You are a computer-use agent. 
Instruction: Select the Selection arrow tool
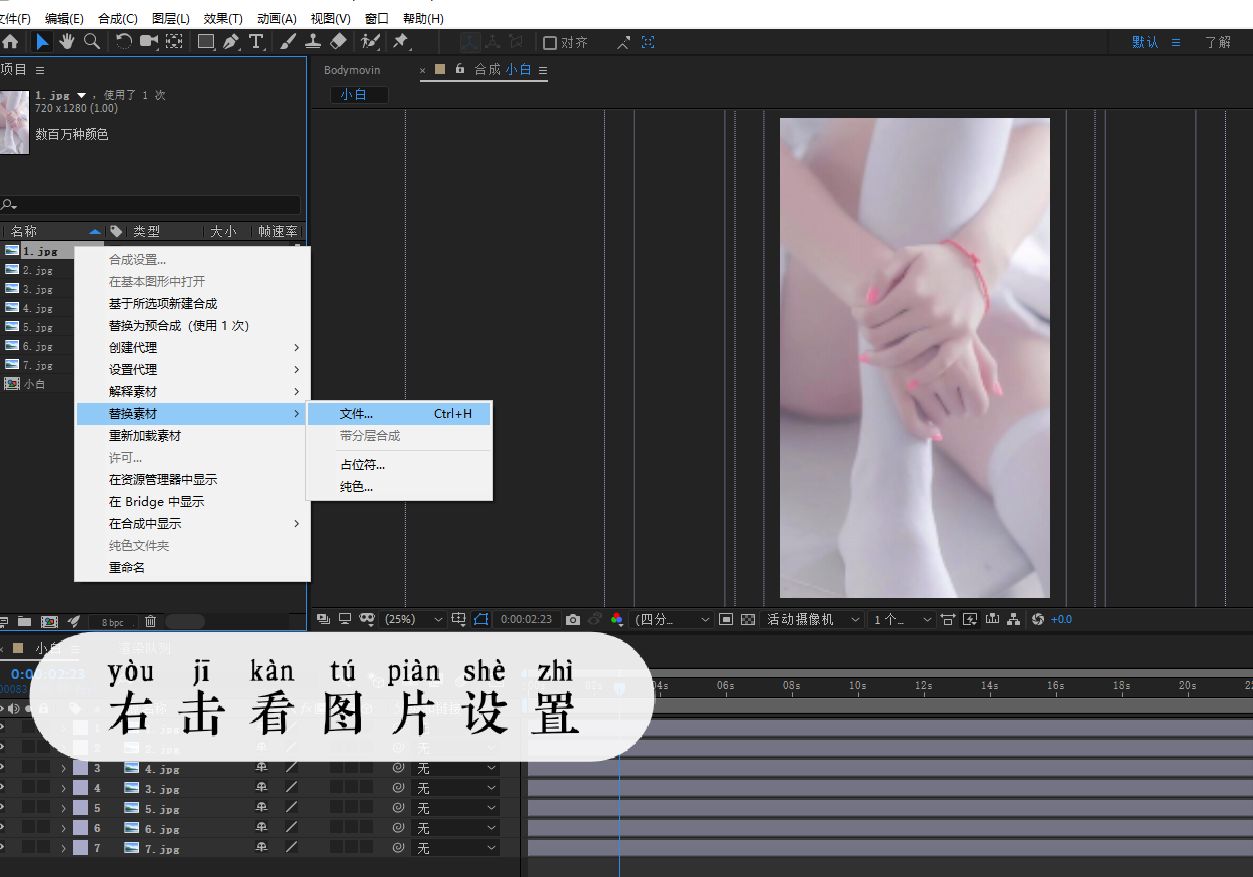tap(42, 42)
